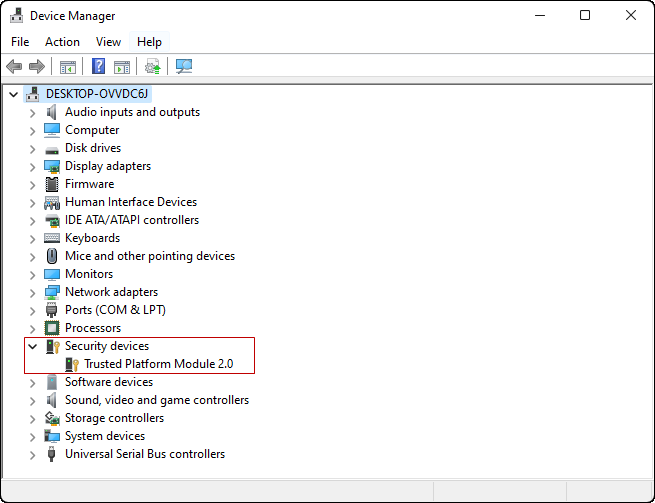This screenshot has height=503, width=655.
Task: Select the Software devices label
Action: tap(109, 382)
